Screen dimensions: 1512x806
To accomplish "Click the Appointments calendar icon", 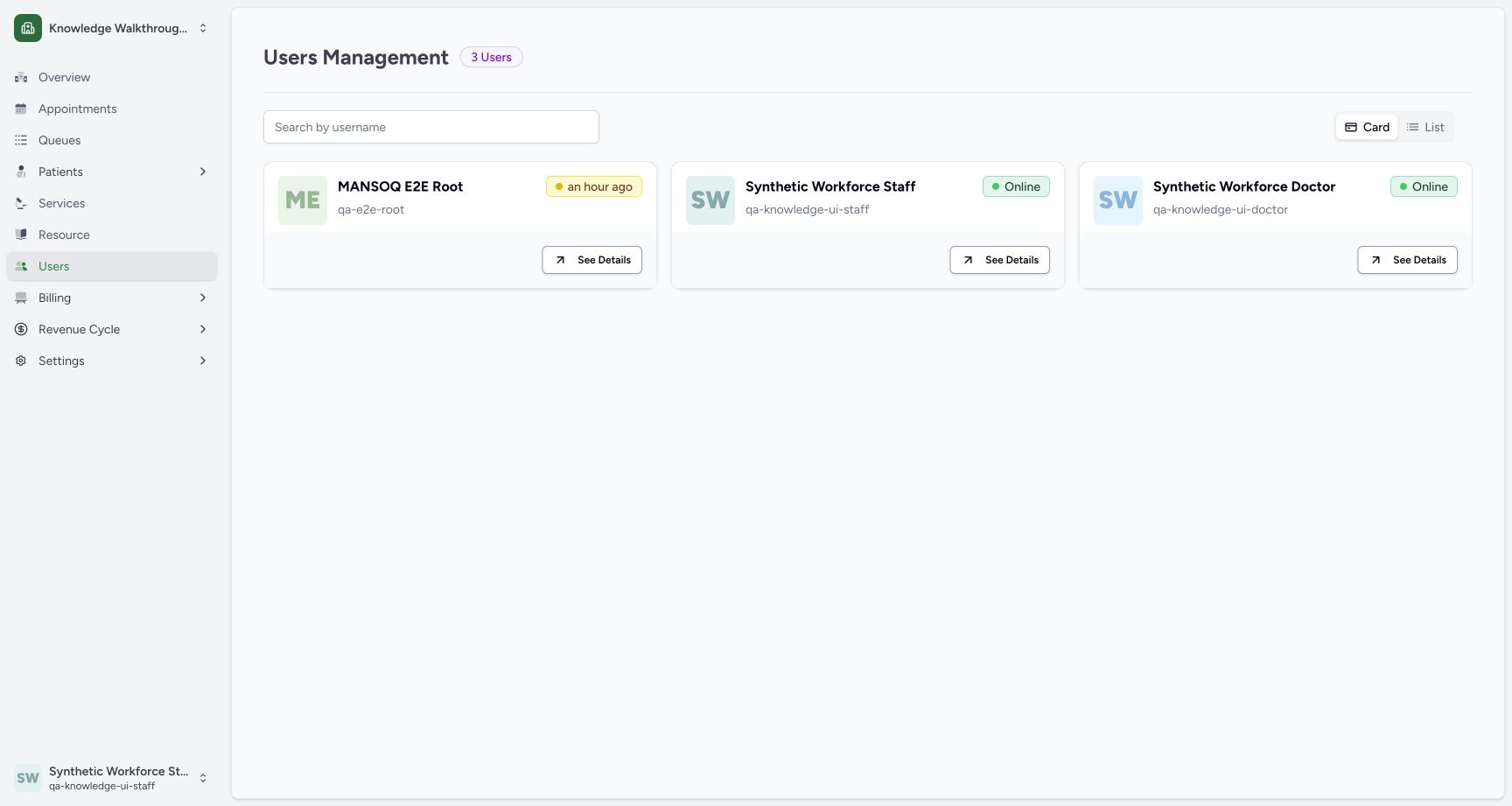I will [x=21, y=109].
